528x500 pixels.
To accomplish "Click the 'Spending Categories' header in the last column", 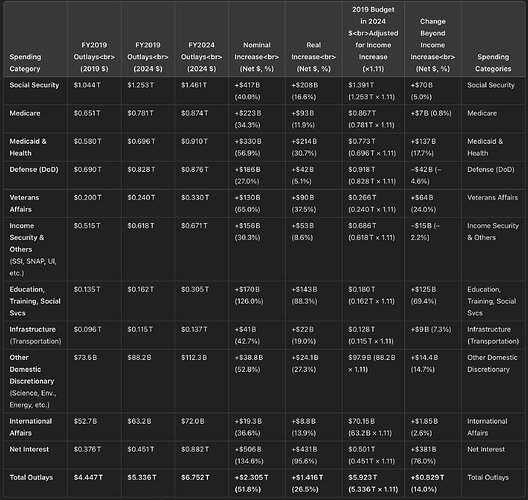I will 493,63.
